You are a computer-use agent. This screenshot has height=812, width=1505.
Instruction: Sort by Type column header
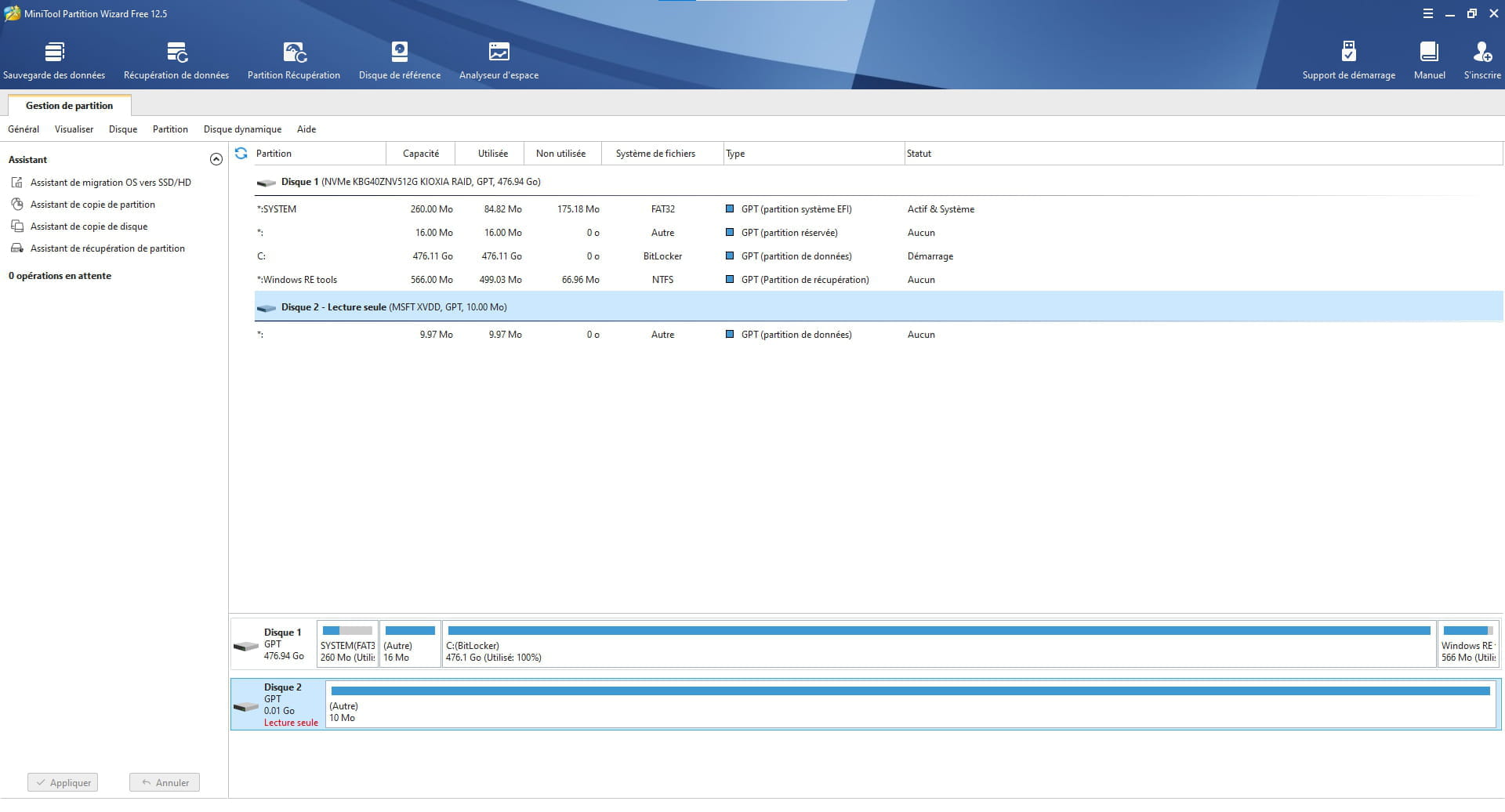click(x=814, y=154)
